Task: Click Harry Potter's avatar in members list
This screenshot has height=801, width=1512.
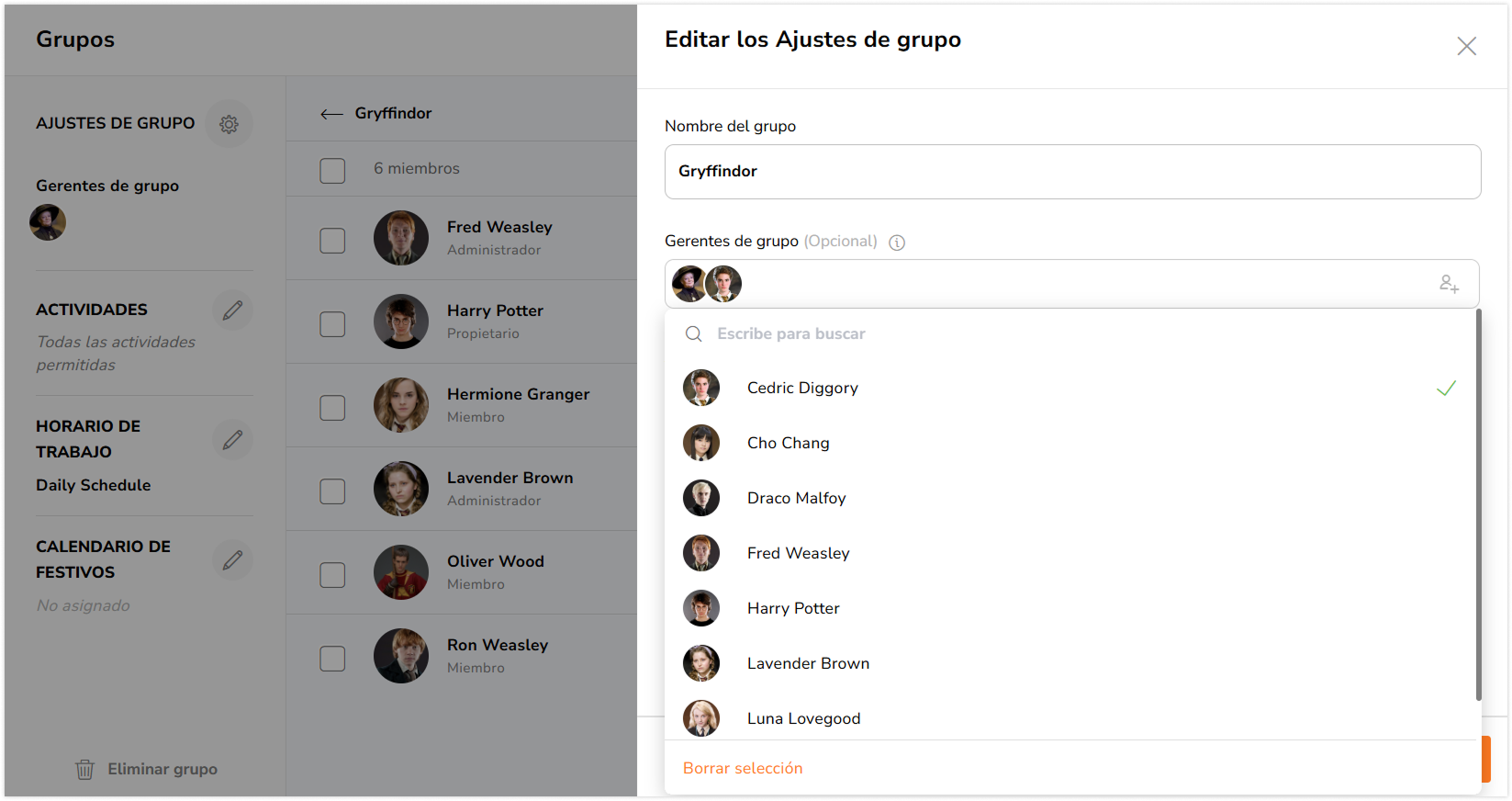Action: (401, 322)
